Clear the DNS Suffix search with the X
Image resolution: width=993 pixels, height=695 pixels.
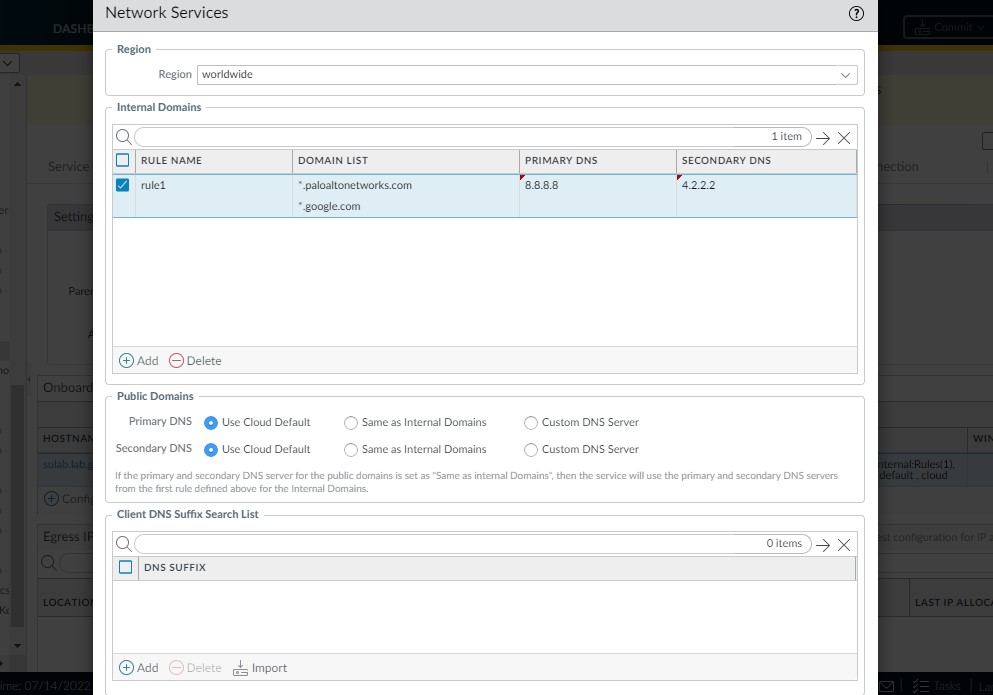tap(844, 544)
